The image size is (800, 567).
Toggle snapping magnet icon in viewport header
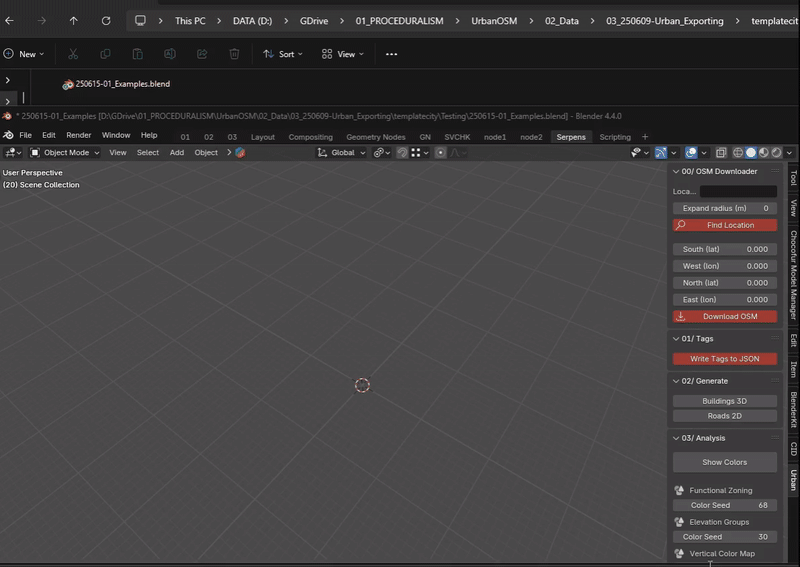point(402,153)
